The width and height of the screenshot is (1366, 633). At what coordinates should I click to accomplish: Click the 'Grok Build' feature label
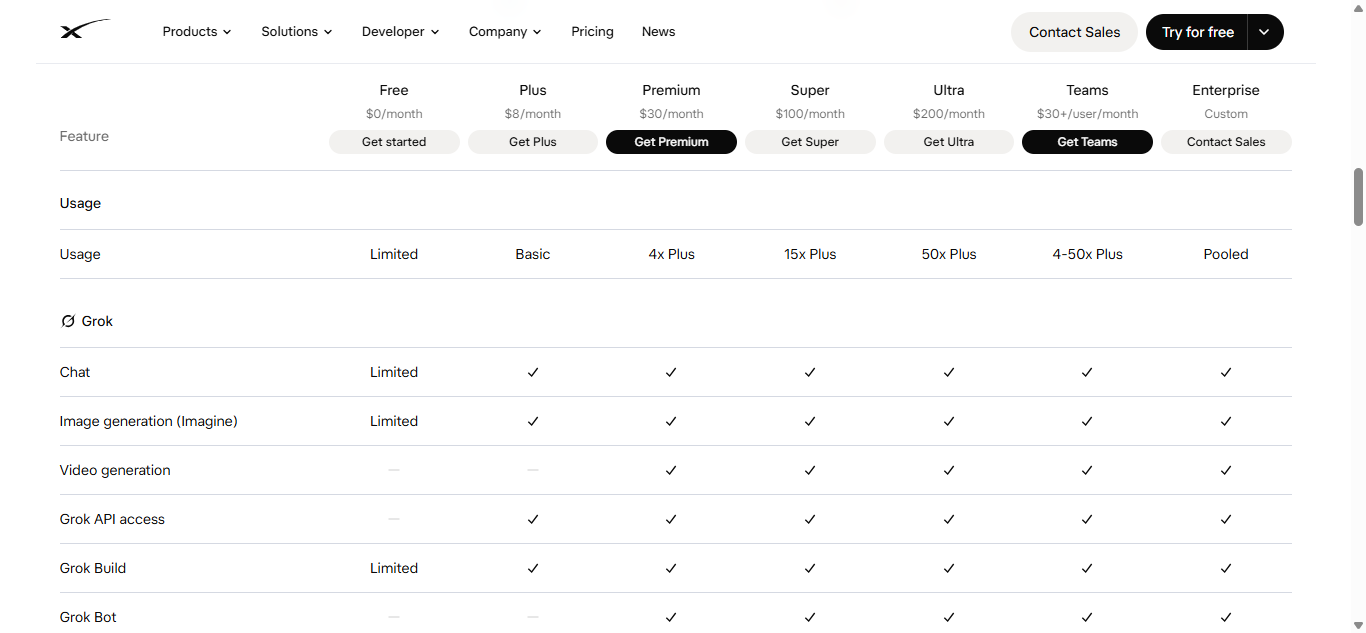93,568
